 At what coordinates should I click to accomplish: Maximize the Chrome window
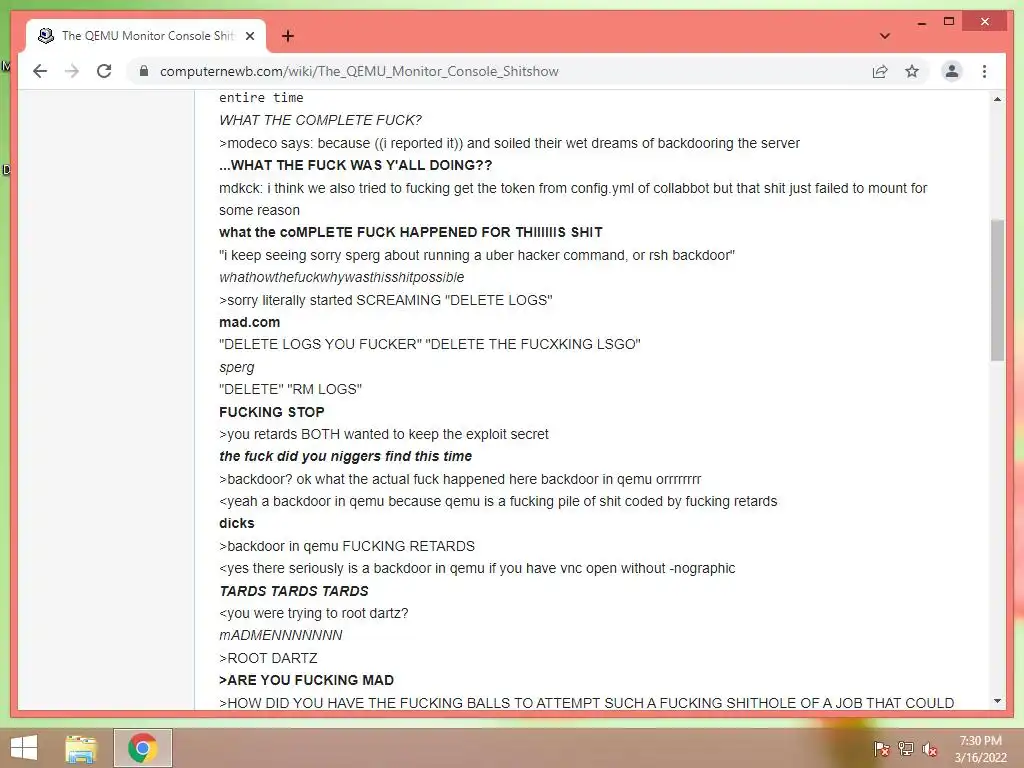tap(949, 22)
